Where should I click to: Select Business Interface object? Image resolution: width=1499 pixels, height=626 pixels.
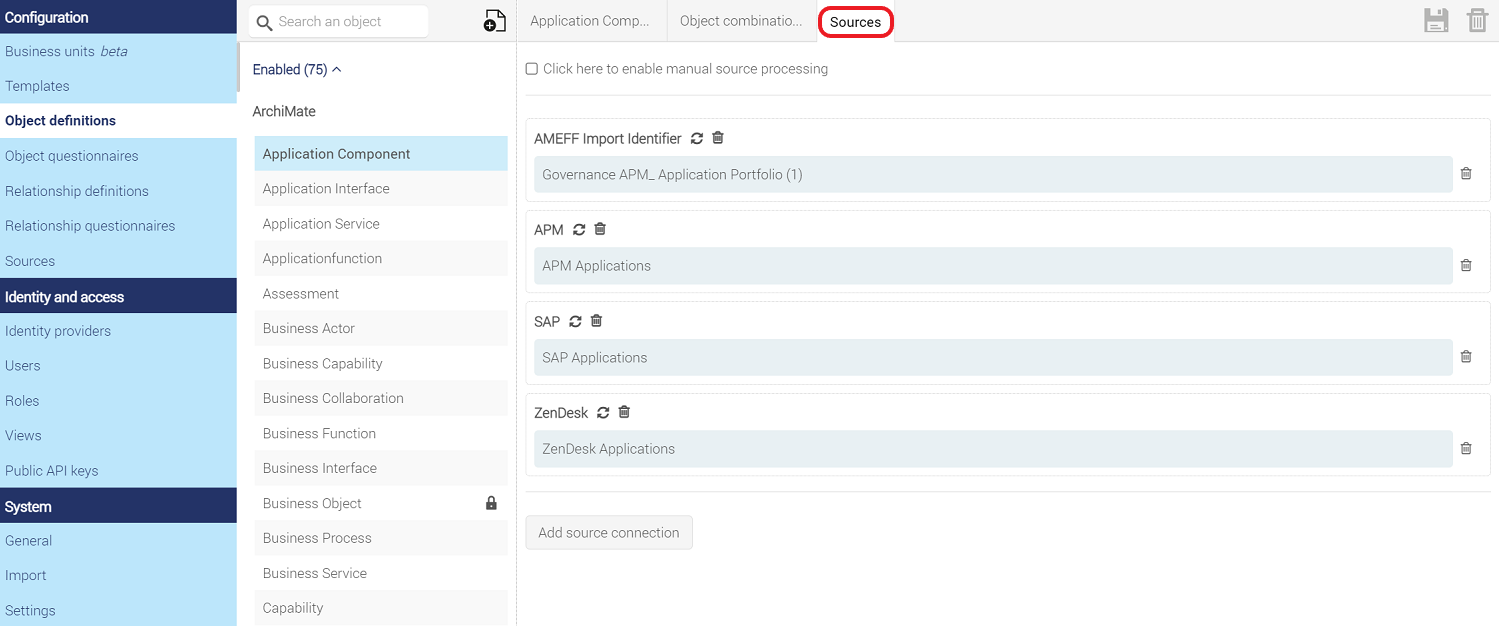(381, 468)
